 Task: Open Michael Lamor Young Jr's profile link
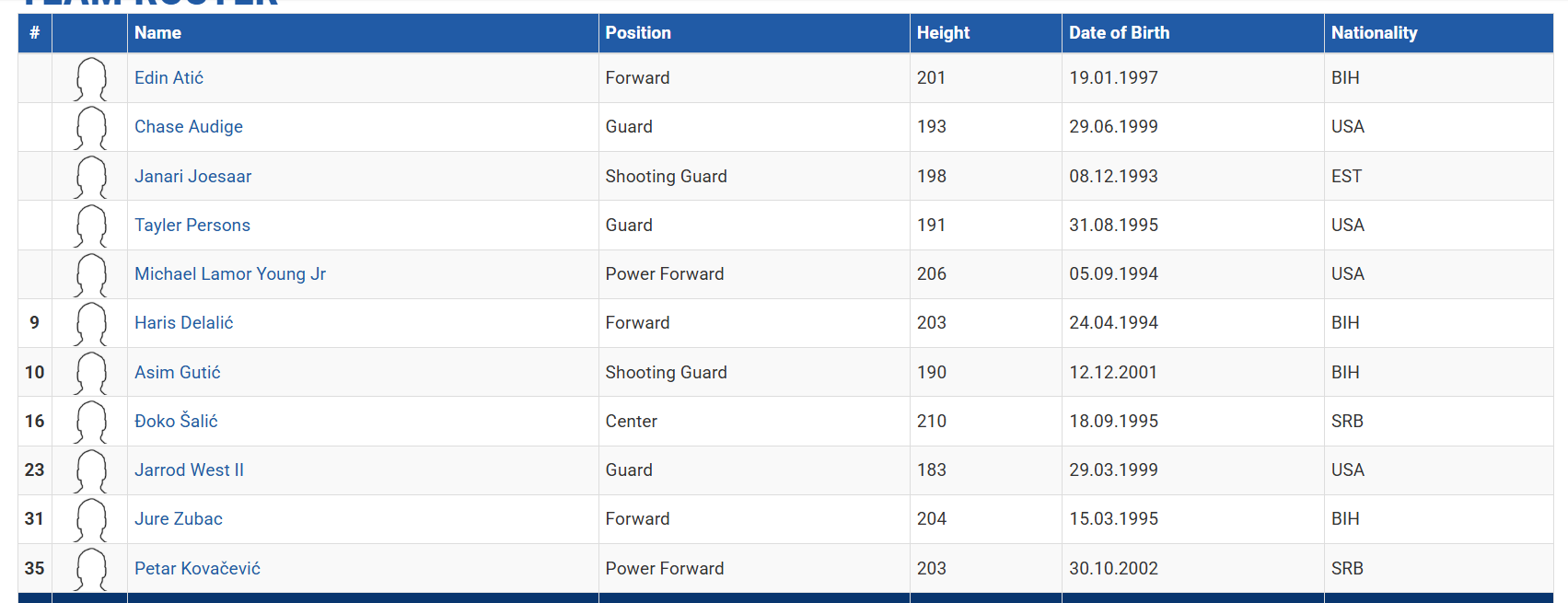(x=230, y=274)
